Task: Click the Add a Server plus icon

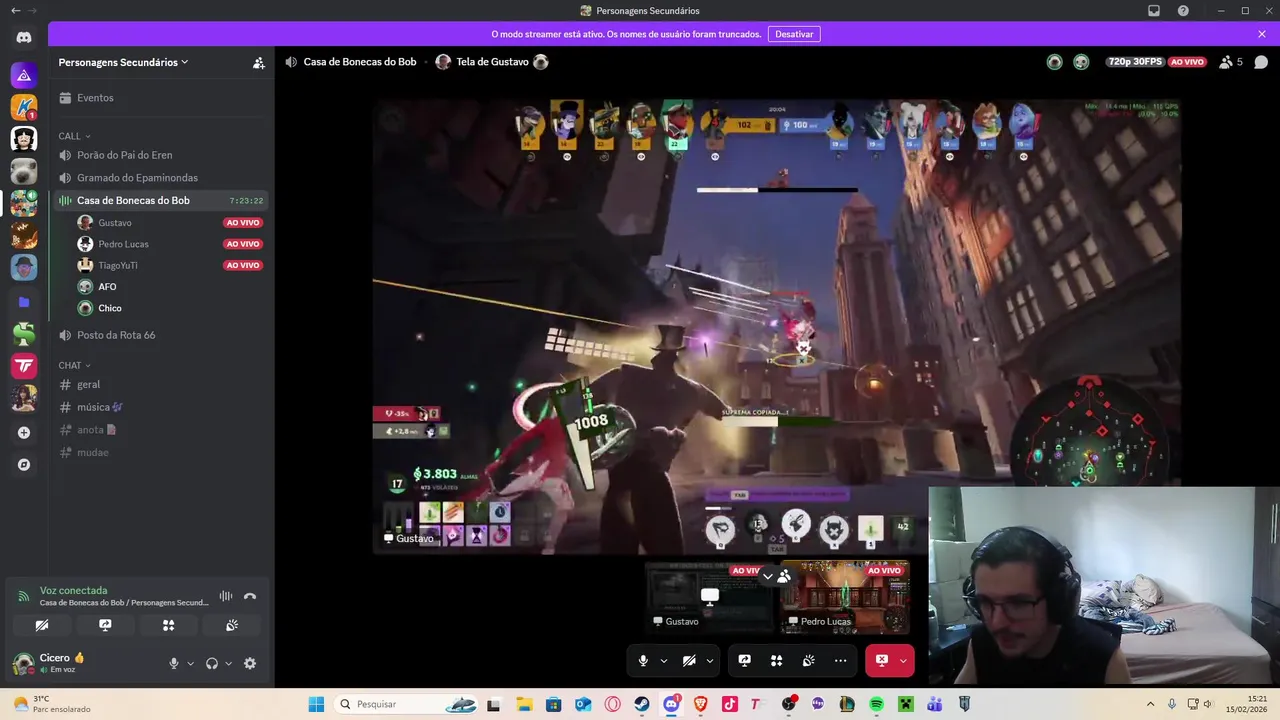Action: click(24, 432)
